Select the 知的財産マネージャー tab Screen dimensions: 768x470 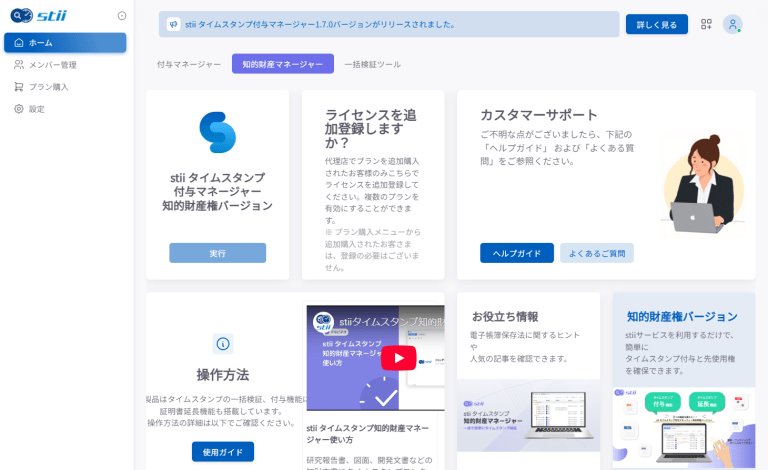click(x=283, y=64)
